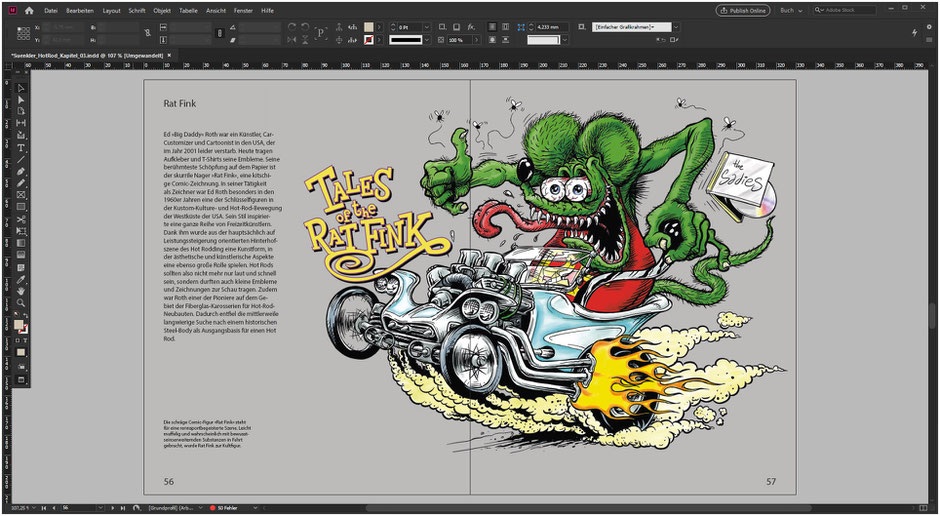Switch screen view mode at toolbox bottom
The height and width of the screenshot is (516, 940).
point(21,380)
